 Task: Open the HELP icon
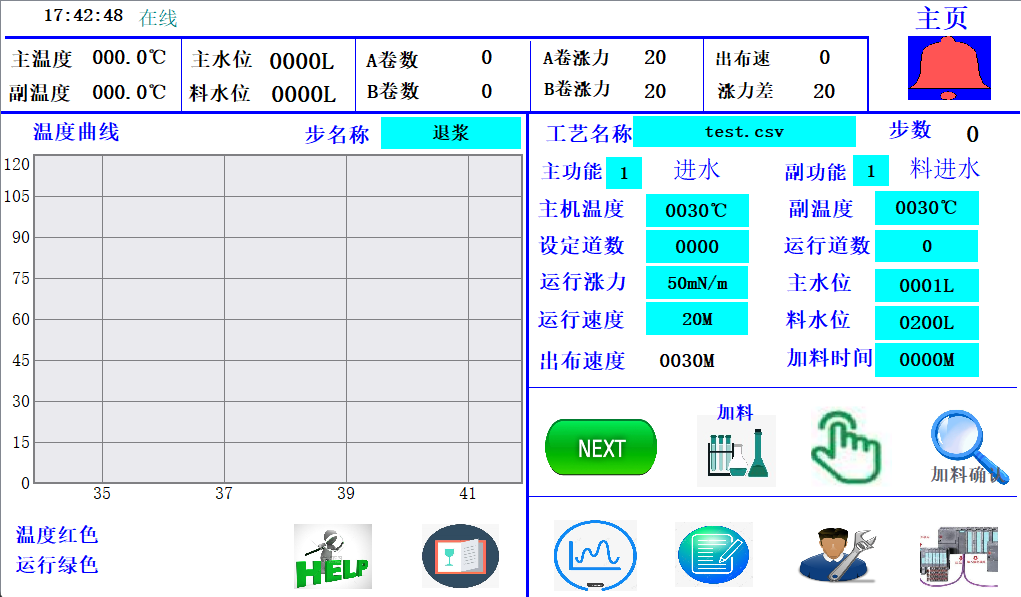[332, 556]
